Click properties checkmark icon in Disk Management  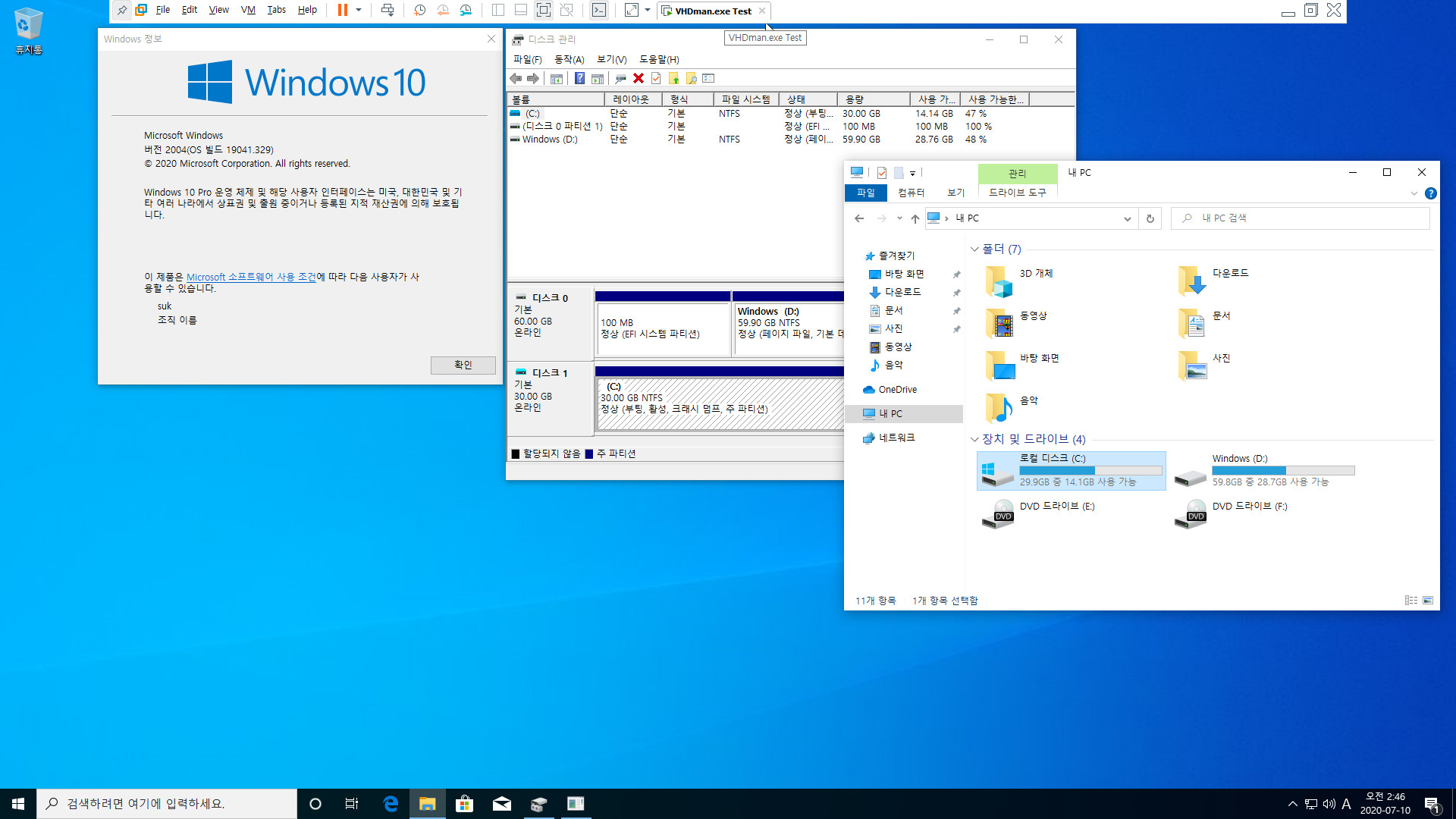[656, 78]
